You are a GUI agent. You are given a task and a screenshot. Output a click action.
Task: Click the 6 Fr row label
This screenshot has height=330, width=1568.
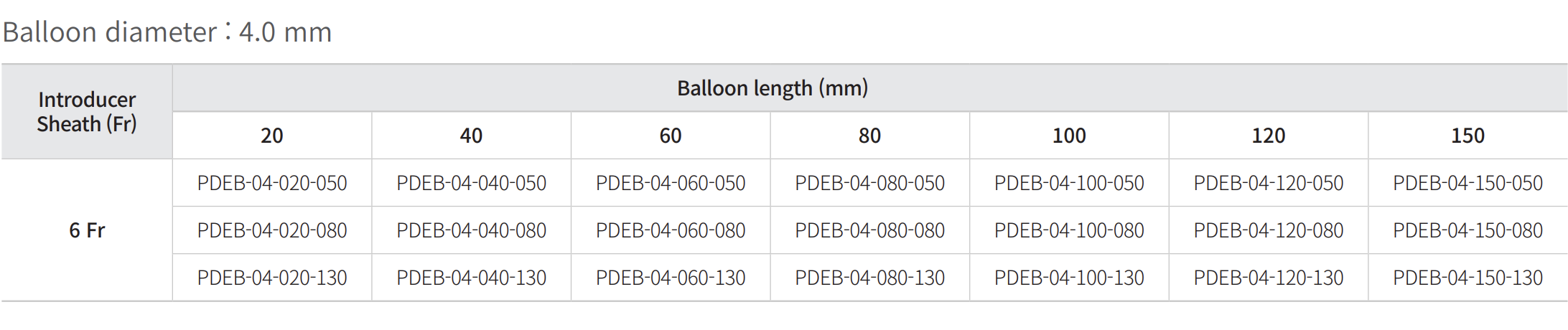[87, 230]
